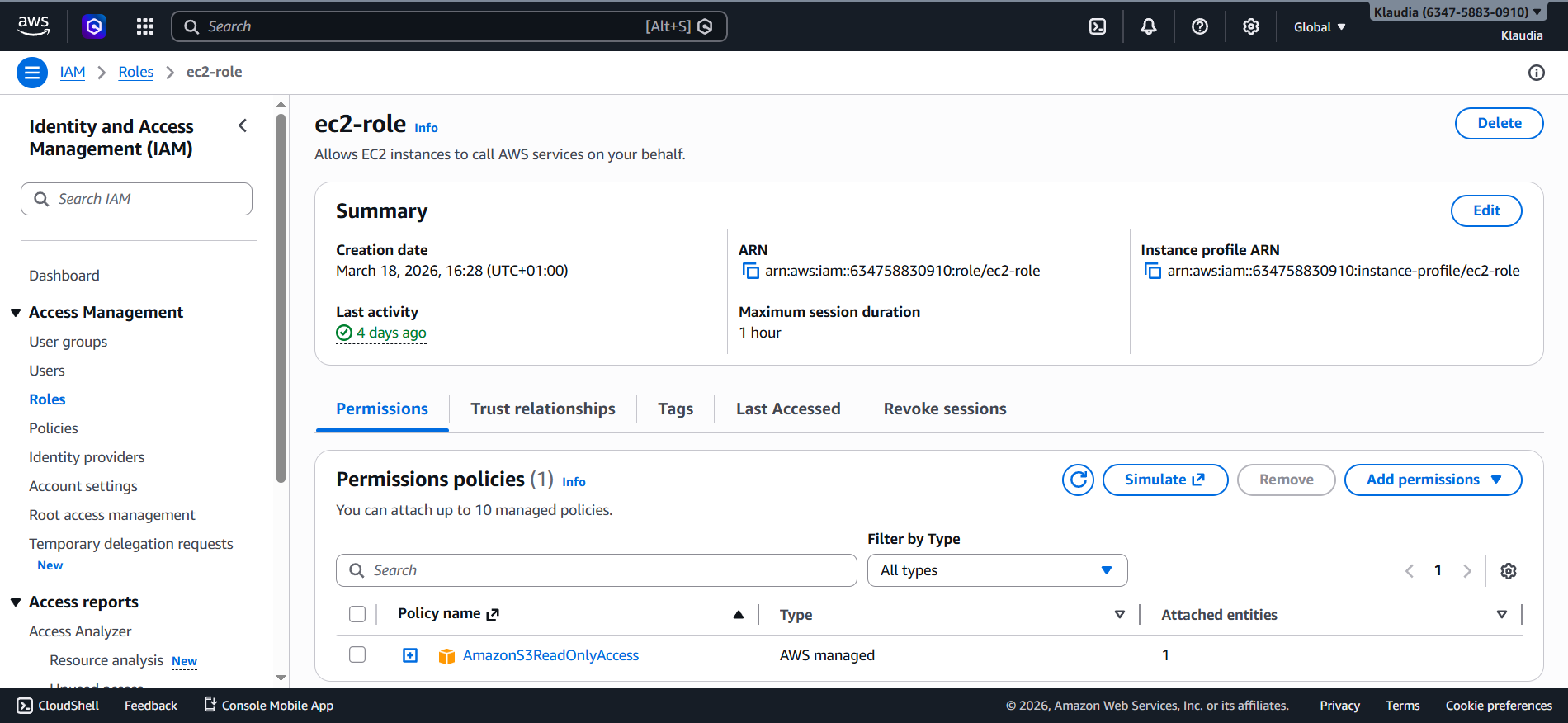Copy the instance profile ARN
1568x723 pixels.
pos(1153,271)
